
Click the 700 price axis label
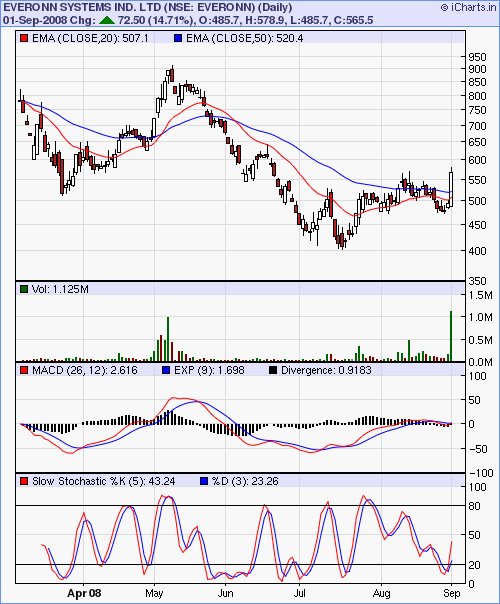[x=477, y=126]
